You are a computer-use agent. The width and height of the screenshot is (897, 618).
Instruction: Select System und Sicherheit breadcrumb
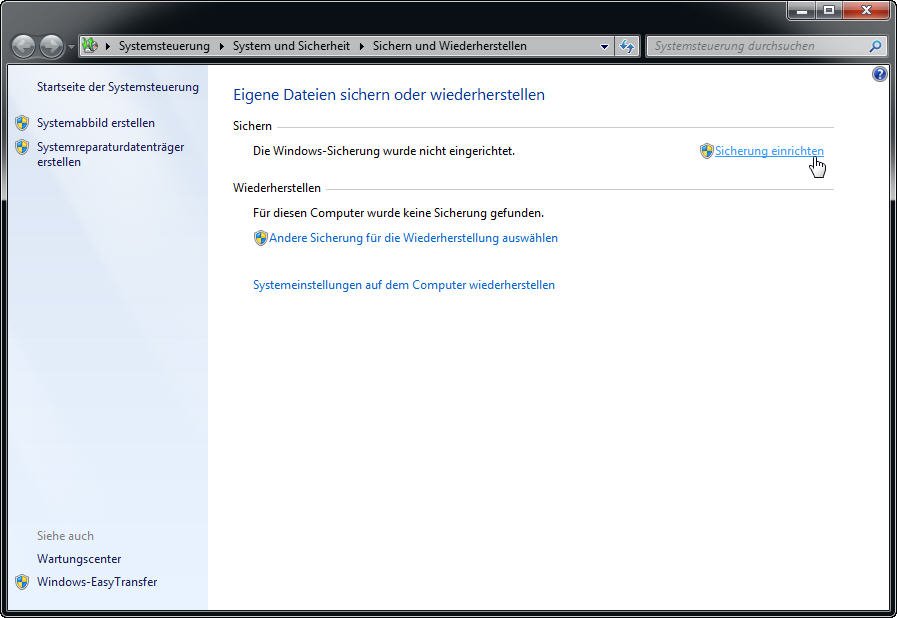pyautogui.click(x=291, y=46)
